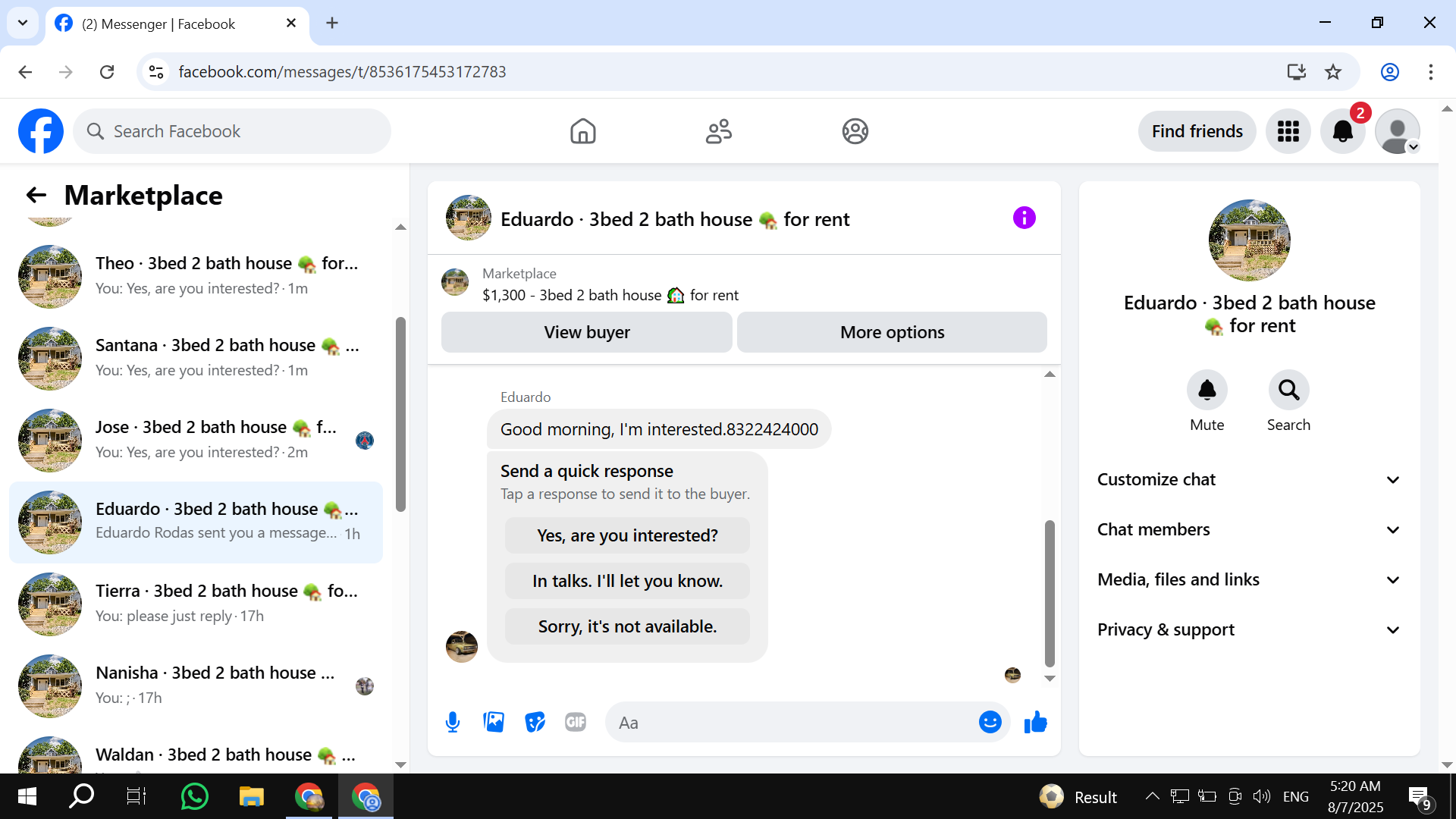Go back from Marketplace list
This screenshot has width=1456, height=819.
[36, 196]
